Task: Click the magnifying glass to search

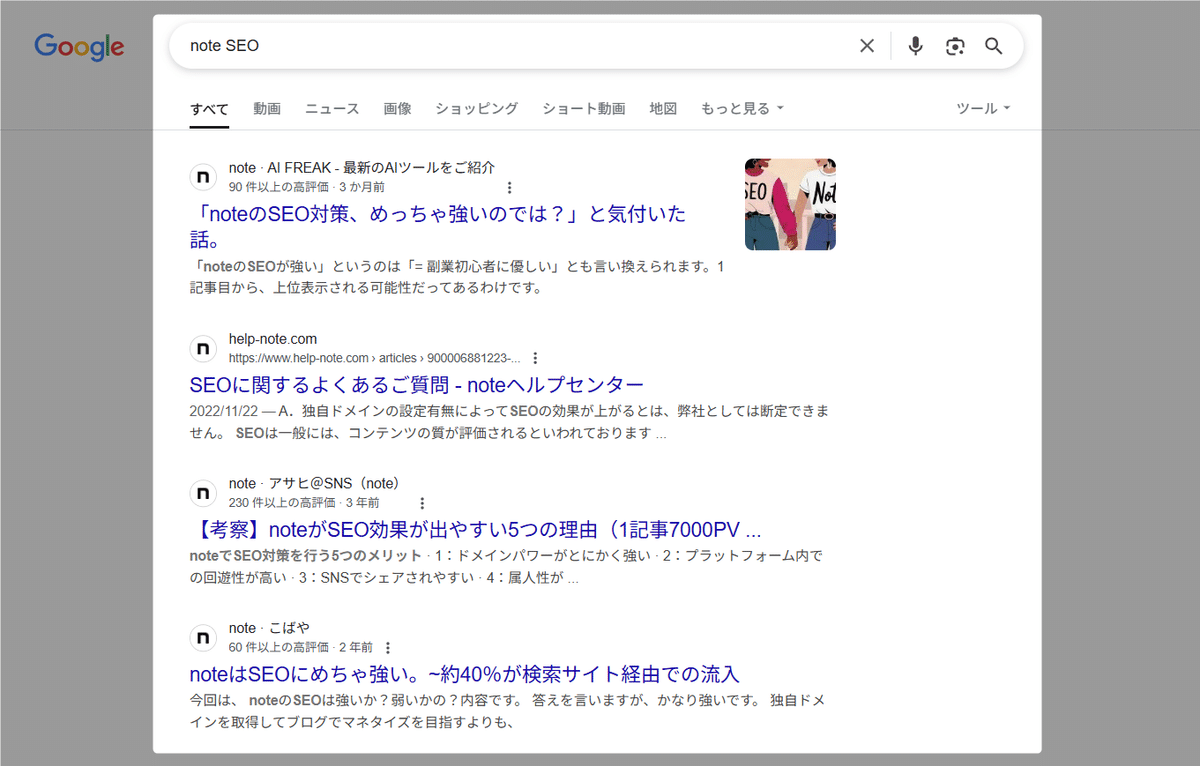Action: [x=994, y=45]
